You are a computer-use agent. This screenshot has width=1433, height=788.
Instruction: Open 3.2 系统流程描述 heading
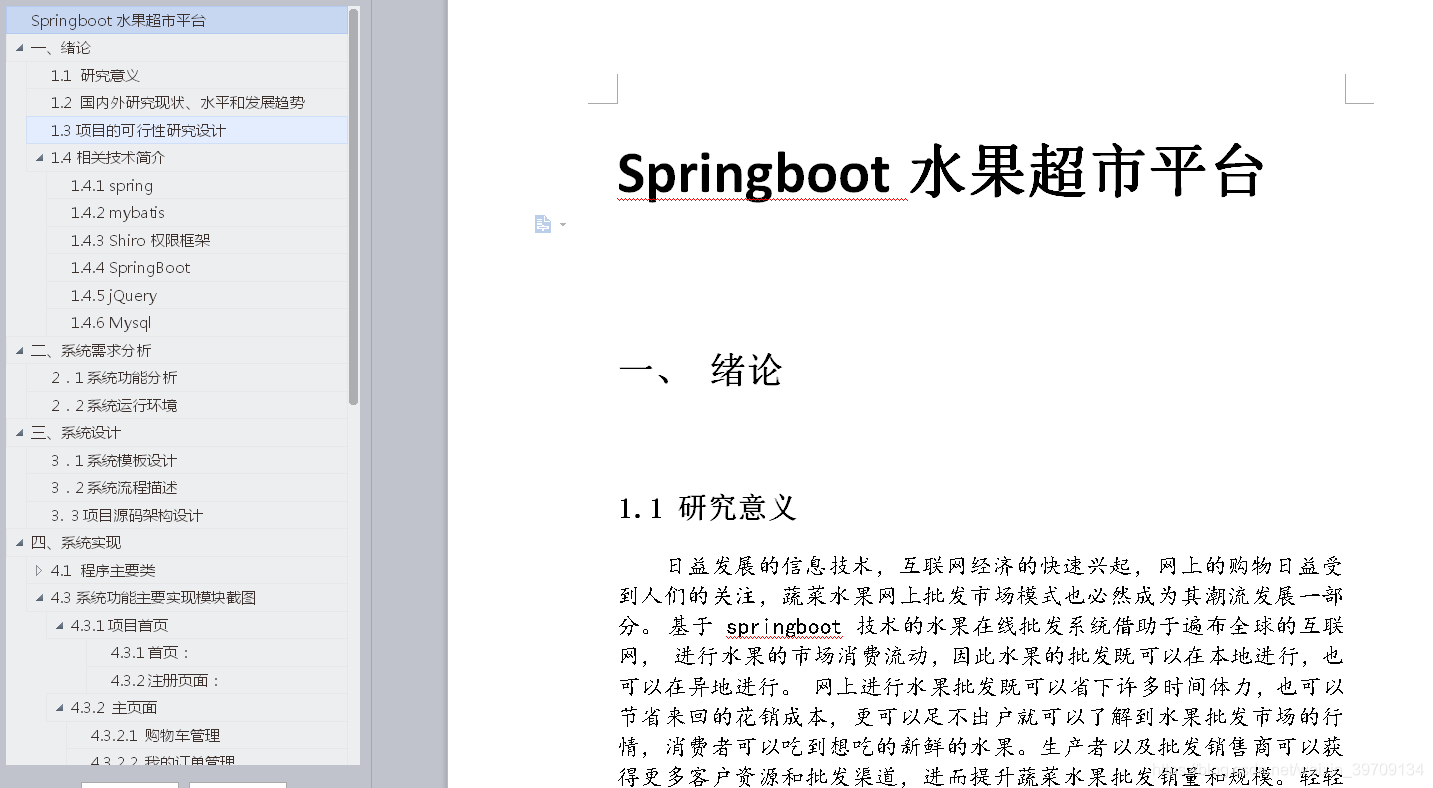[114, 488]
